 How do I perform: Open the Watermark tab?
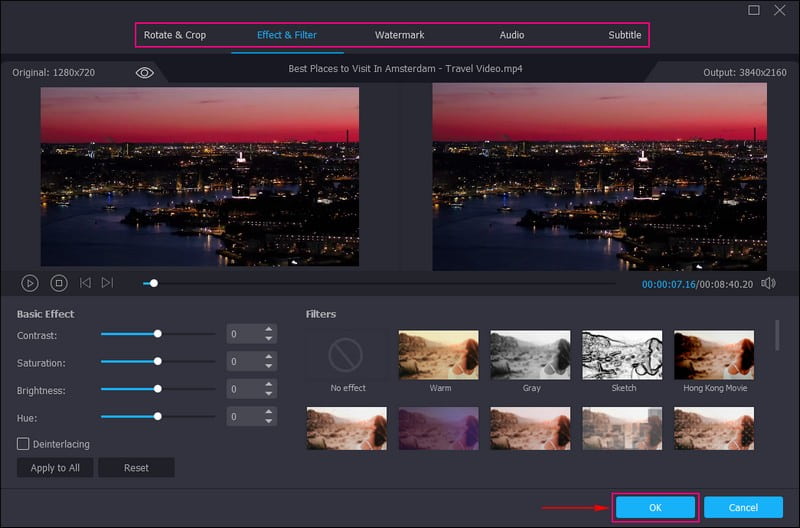pyautogui.click(x=399, y=35)
